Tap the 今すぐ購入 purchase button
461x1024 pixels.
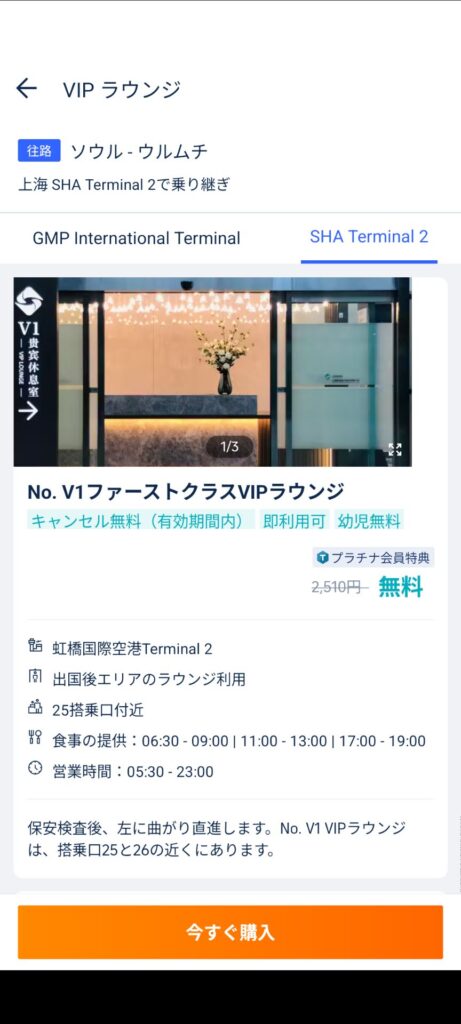click(230, 932)
